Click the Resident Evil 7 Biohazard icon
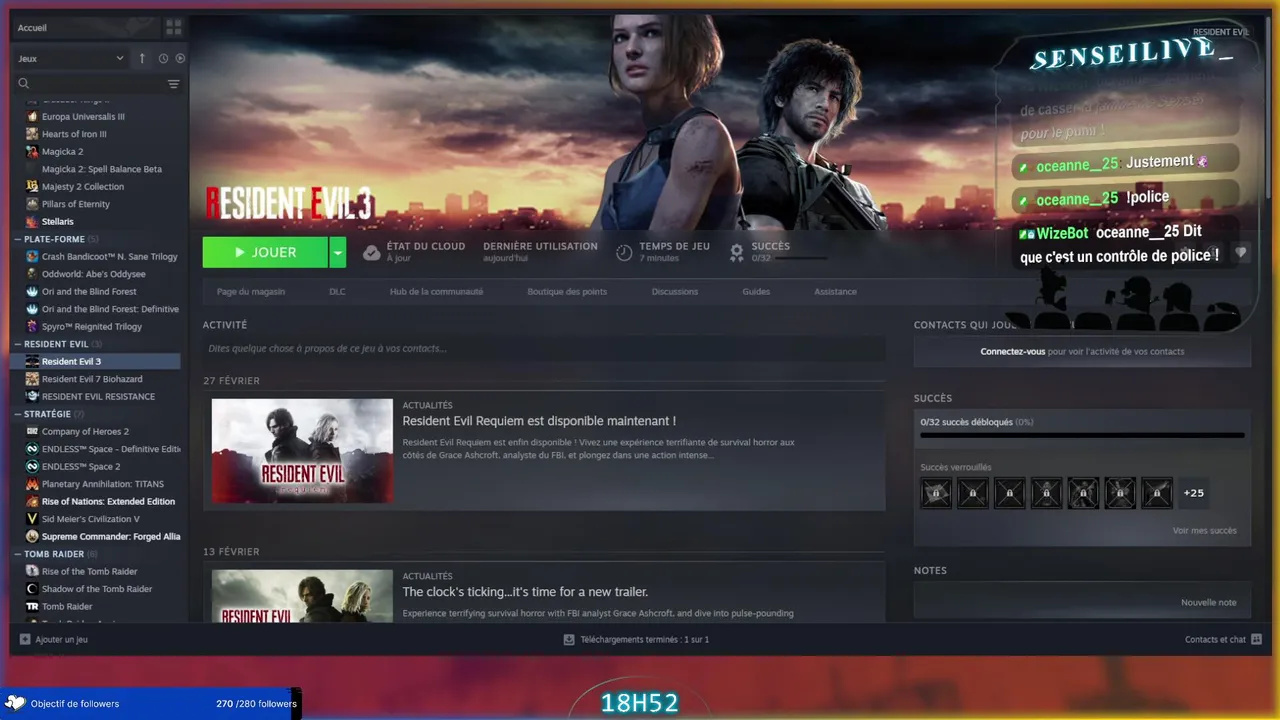The height and width of the screenshot is (720, 1280). (x=33, y=379)
